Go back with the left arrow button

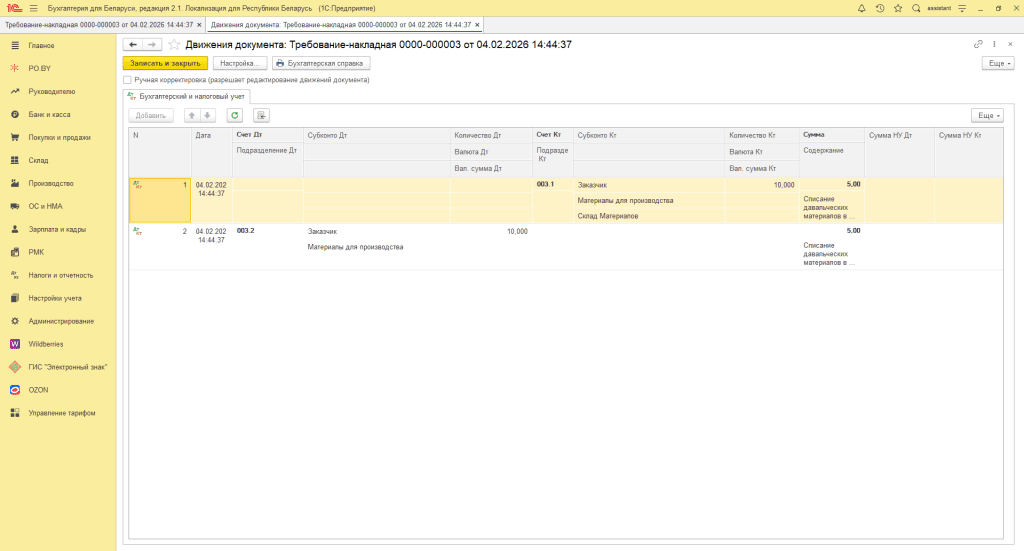132,45
